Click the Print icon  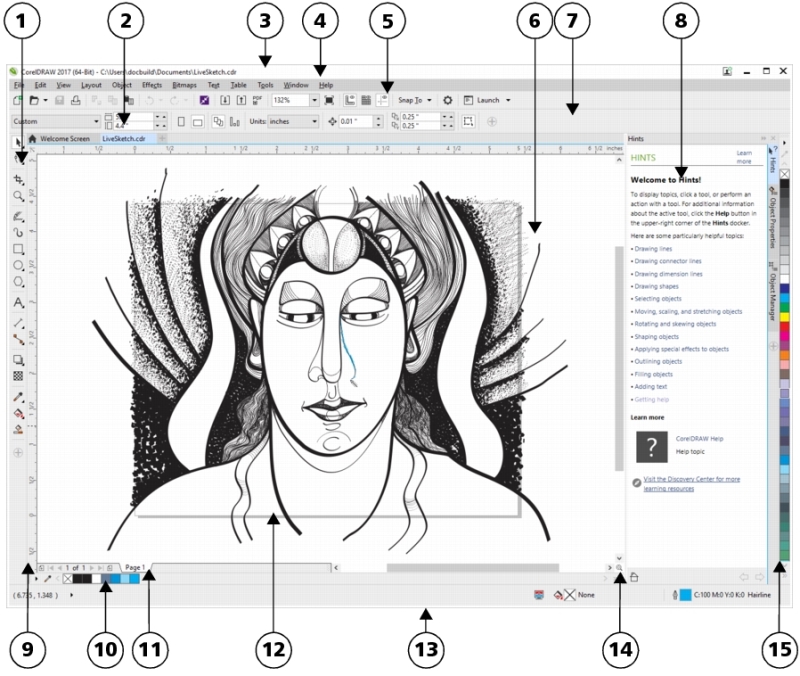[x=74, y=101]
